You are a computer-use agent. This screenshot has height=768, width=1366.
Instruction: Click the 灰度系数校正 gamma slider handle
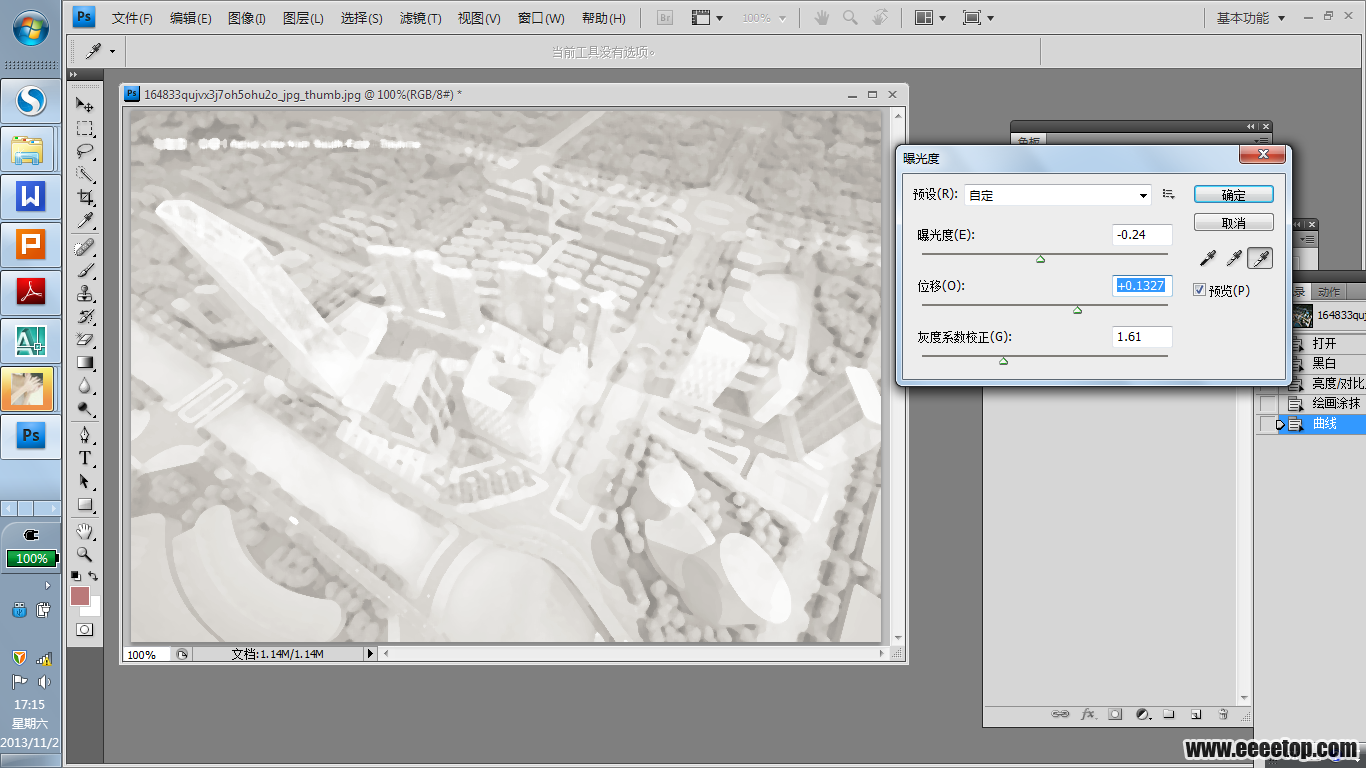(x=1003, y=361)
